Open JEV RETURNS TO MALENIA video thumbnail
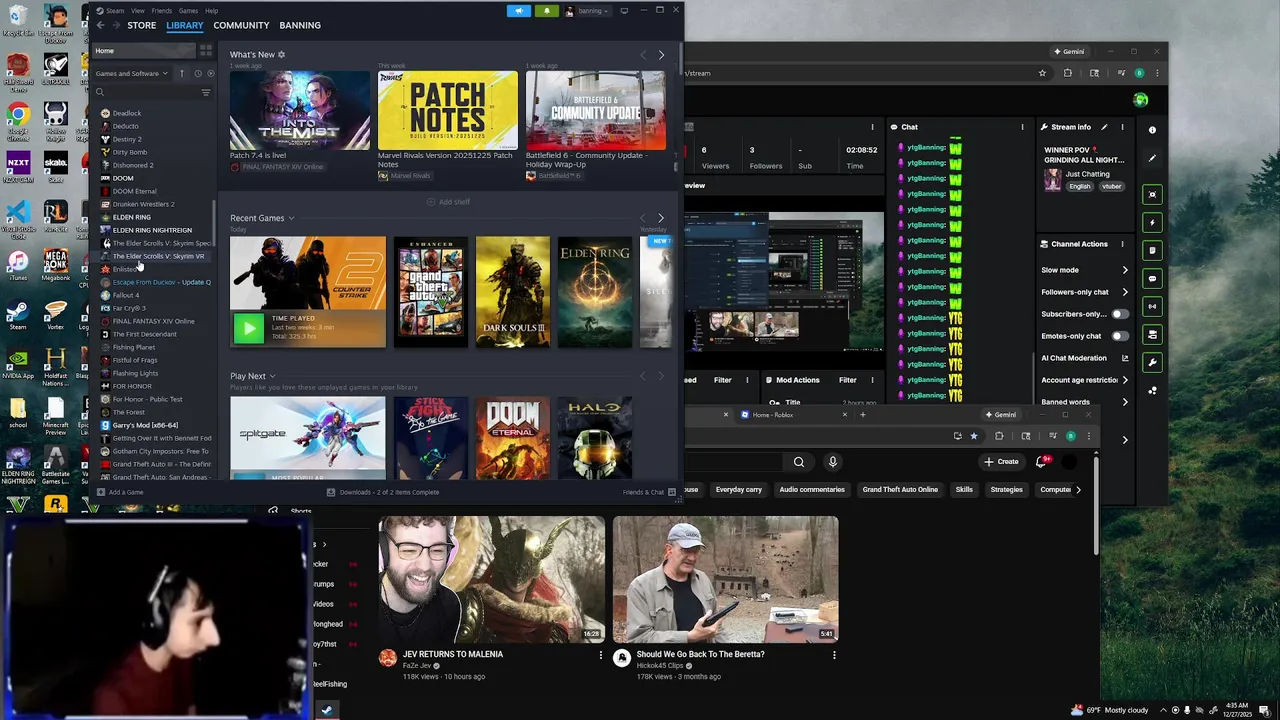This screenshot has width=1280, height=720. [x=492, y=579]
